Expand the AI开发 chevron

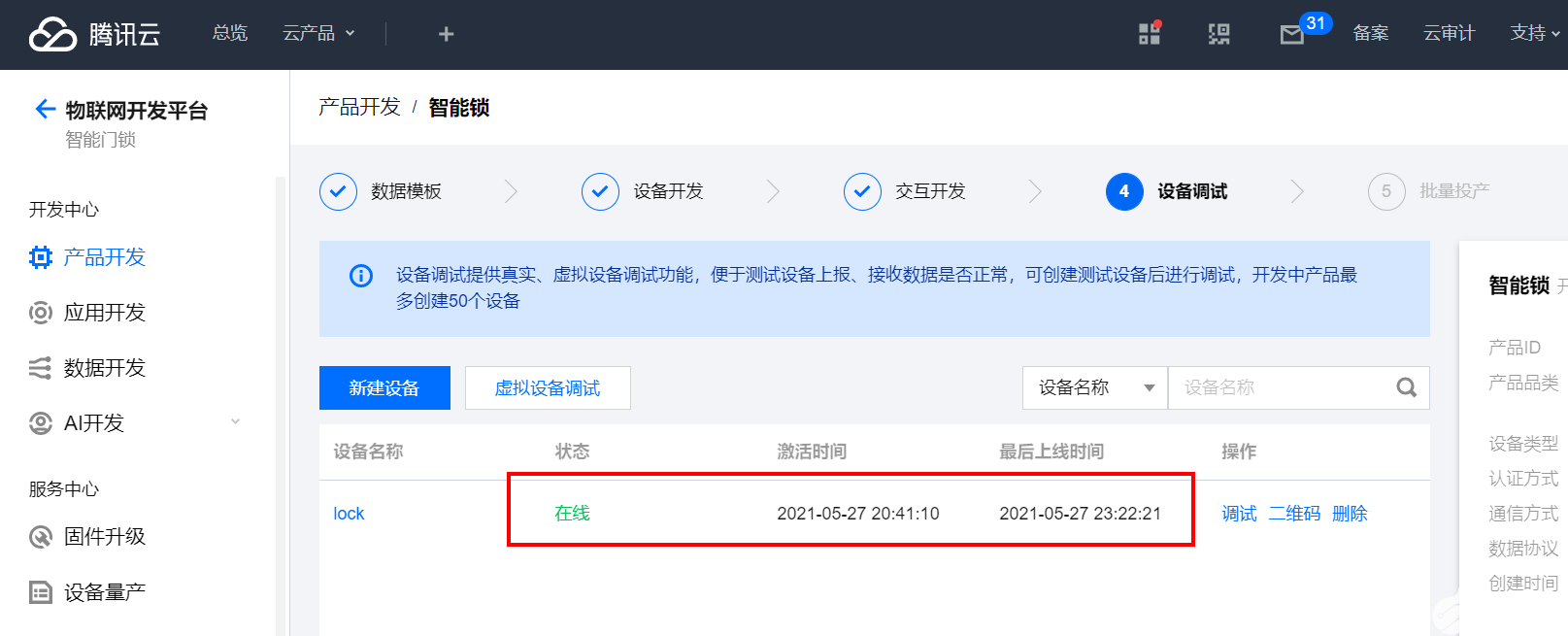[235, 421]
